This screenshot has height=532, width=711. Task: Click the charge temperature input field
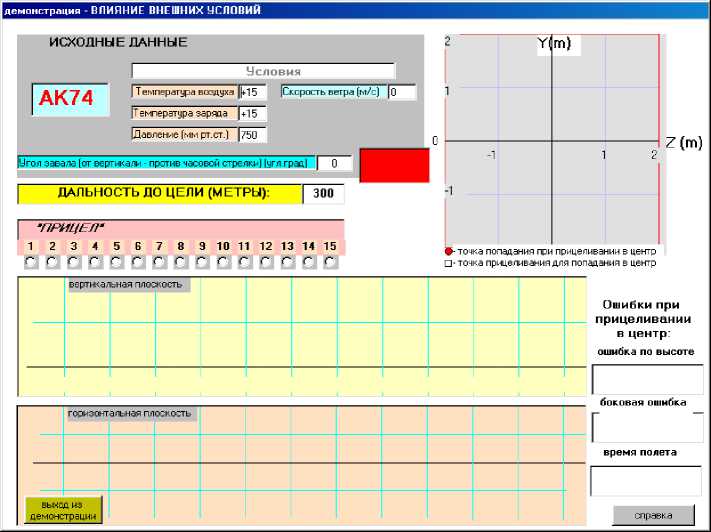coord(253,114)
